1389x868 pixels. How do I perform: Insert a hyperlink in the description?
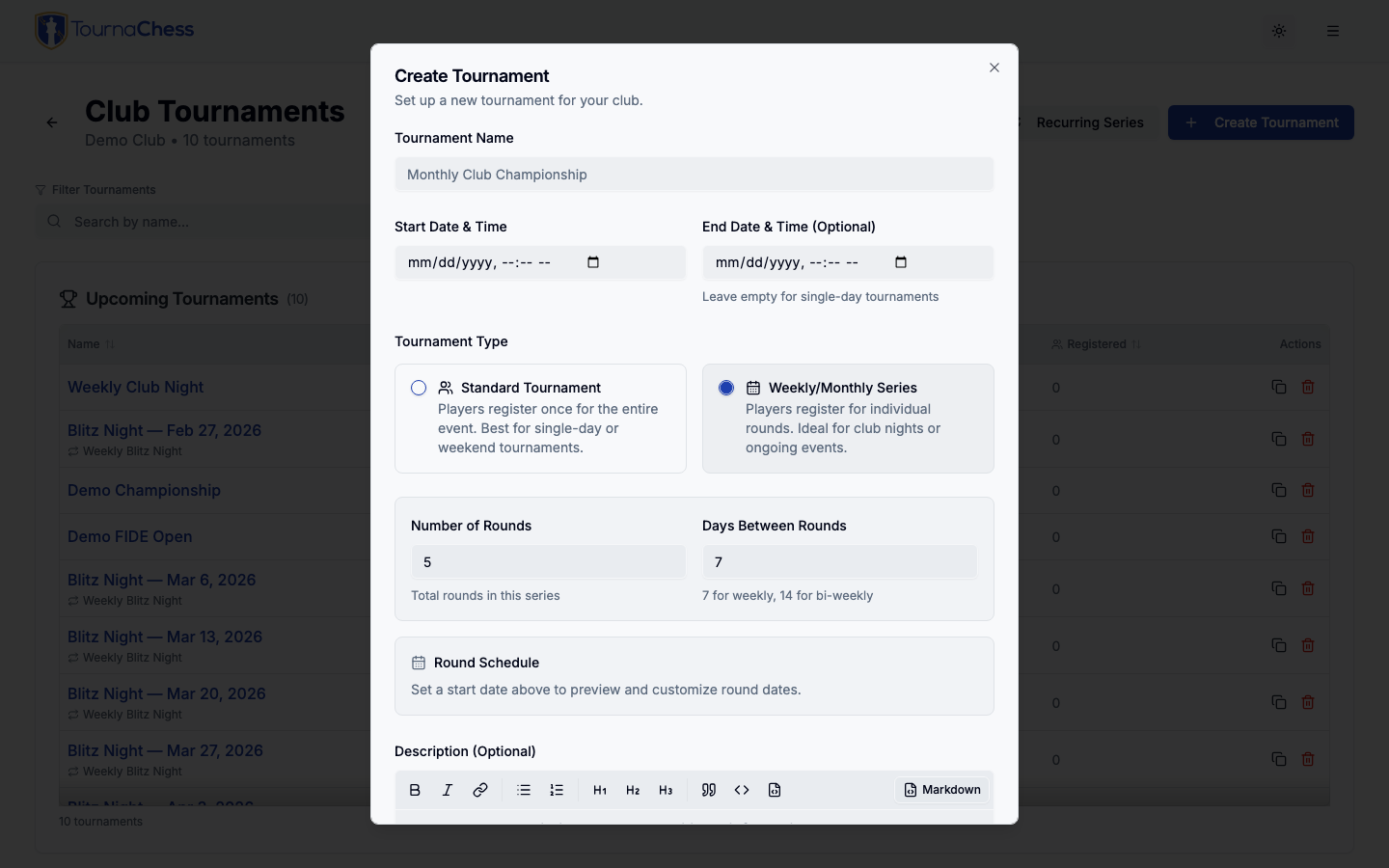tap(480, 790)
